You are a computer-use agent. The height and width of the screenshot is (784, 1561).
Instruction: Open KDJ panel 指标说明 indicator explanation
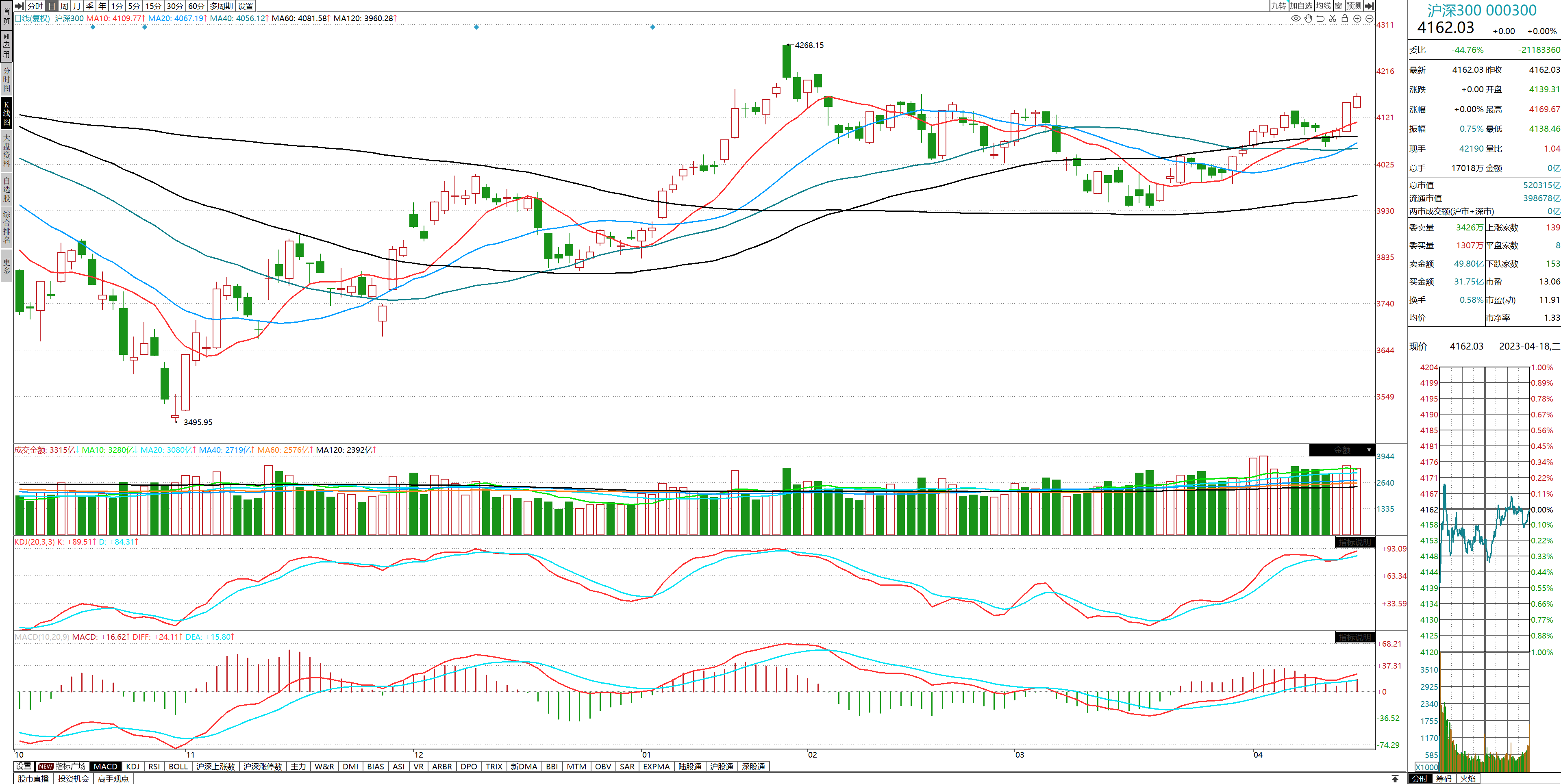click(1354, 542)
